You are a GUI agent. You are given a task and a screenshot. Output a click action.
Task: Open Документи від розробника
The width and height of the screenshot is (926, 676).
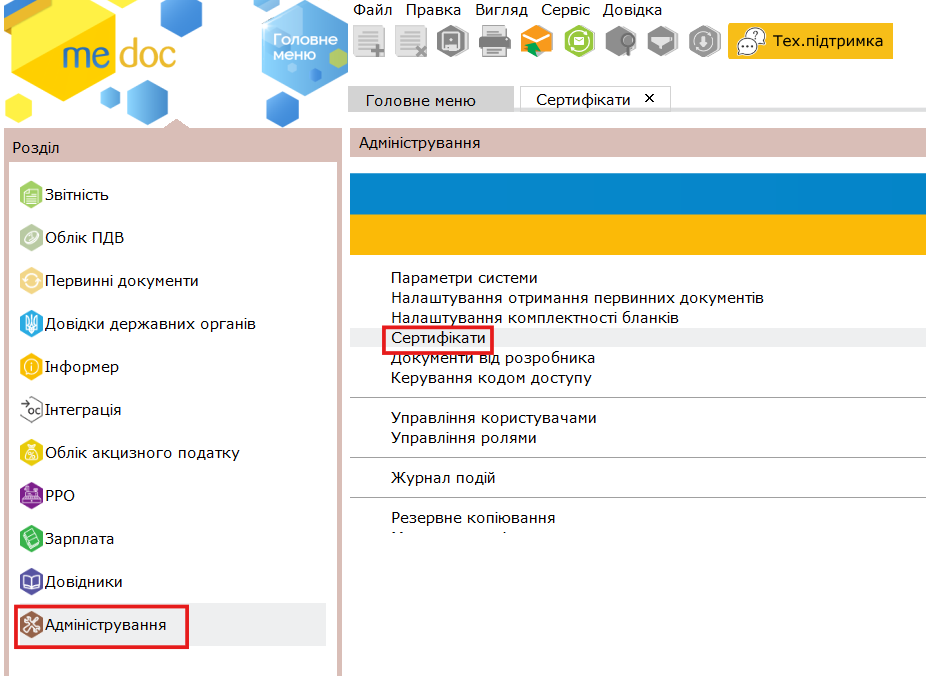[x=493, y=358]
